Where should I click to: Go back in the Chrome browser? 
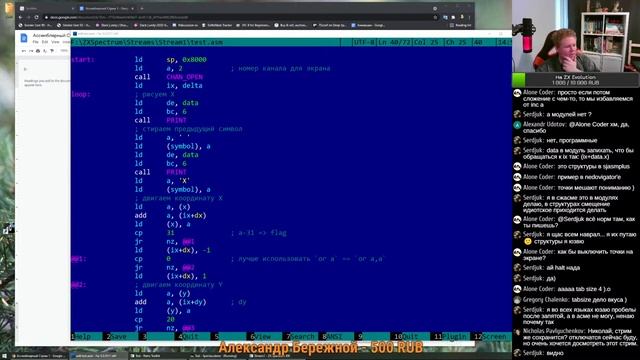(20, 17)
